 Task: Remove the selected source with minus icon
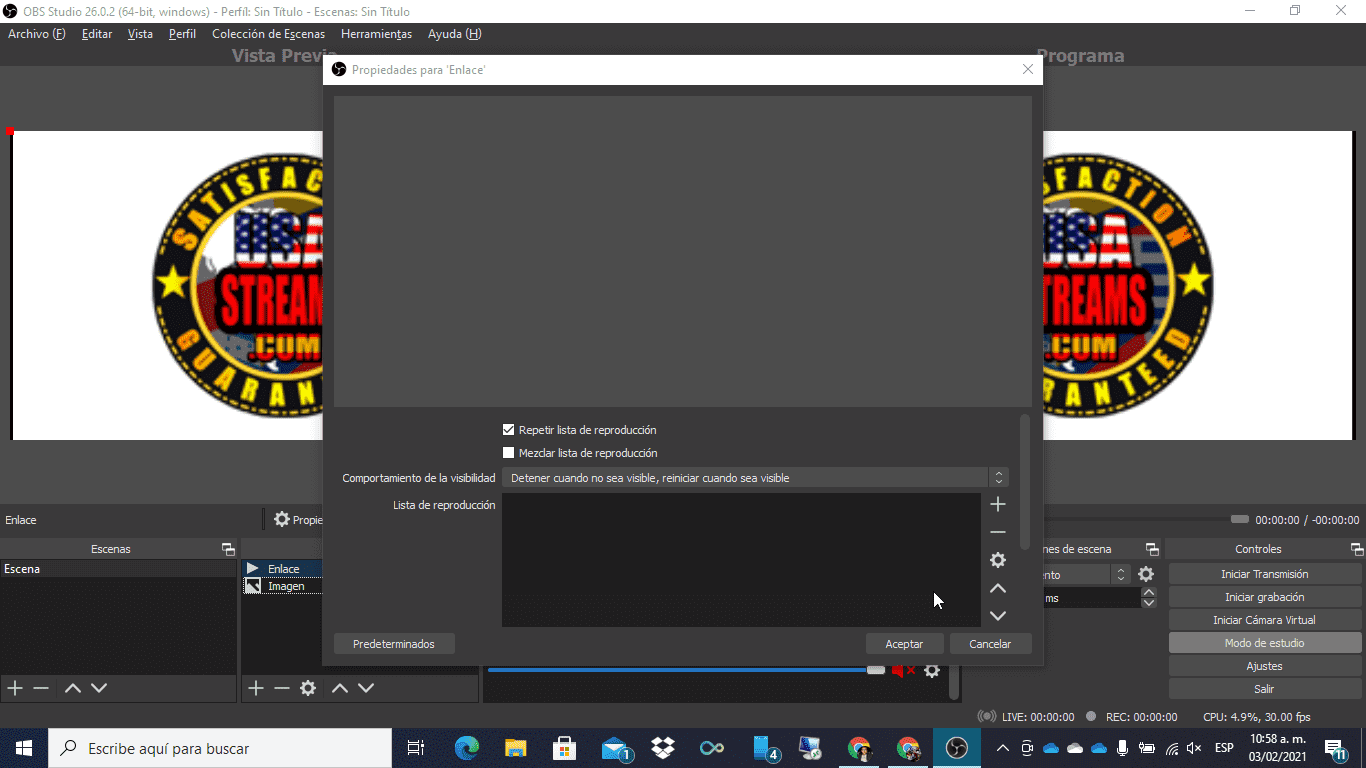tap(282, 688)
